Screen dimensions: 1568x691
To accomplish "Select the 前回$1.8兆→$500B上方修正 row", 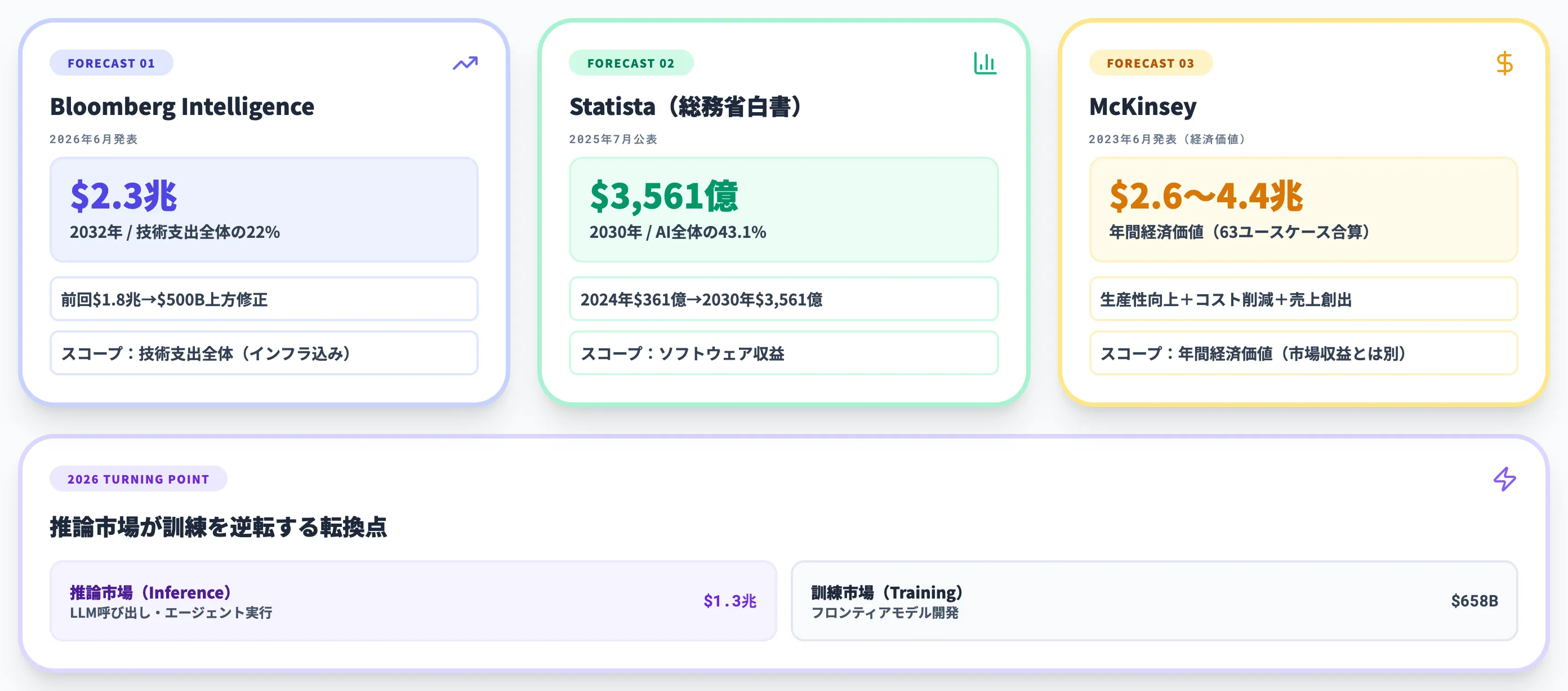I will pyautogui.click(x=264, y=299).
